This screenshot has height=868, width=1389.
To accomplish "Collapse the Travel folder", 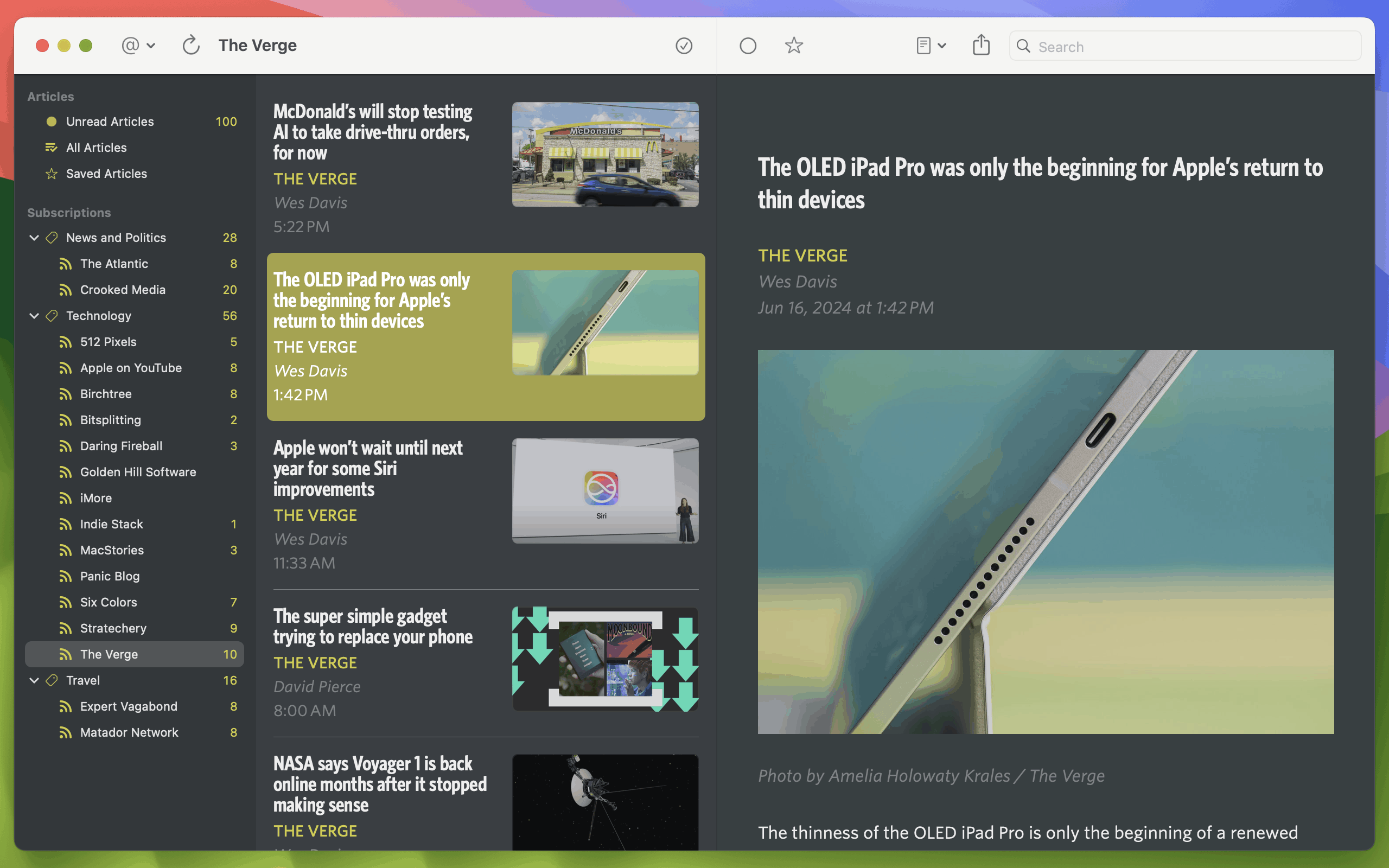I will click(x=34, y=680).
